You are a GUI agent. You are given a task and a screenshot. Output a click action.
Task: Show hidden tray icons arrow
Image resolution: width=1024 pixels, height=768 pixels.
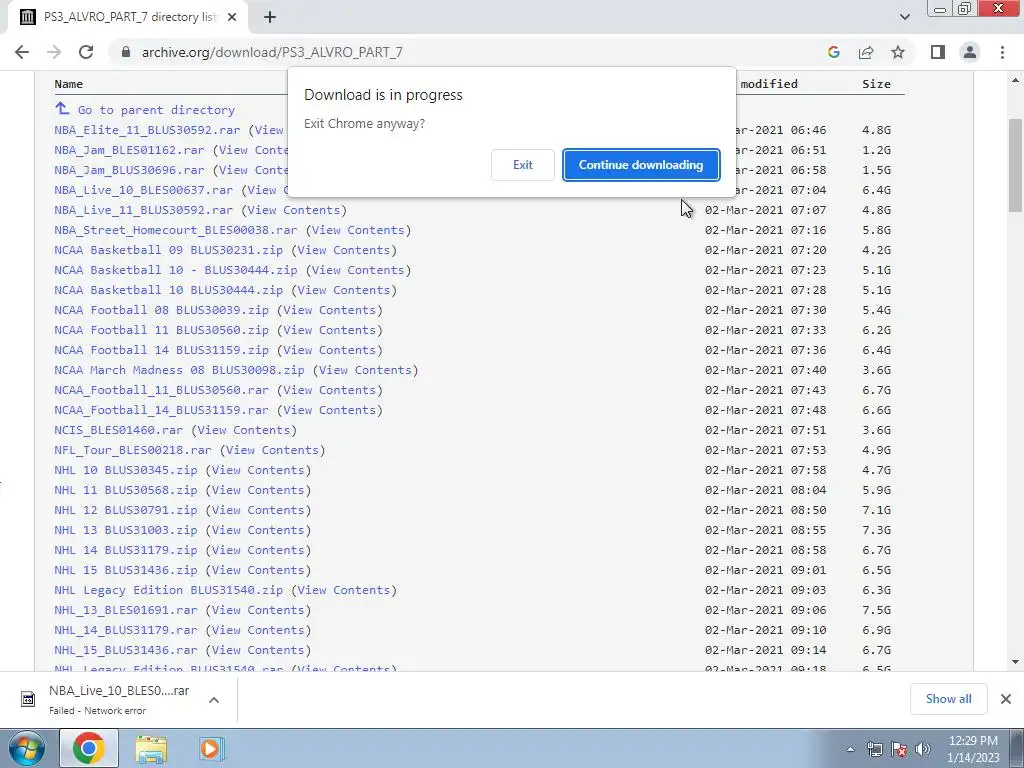(850, 749)
